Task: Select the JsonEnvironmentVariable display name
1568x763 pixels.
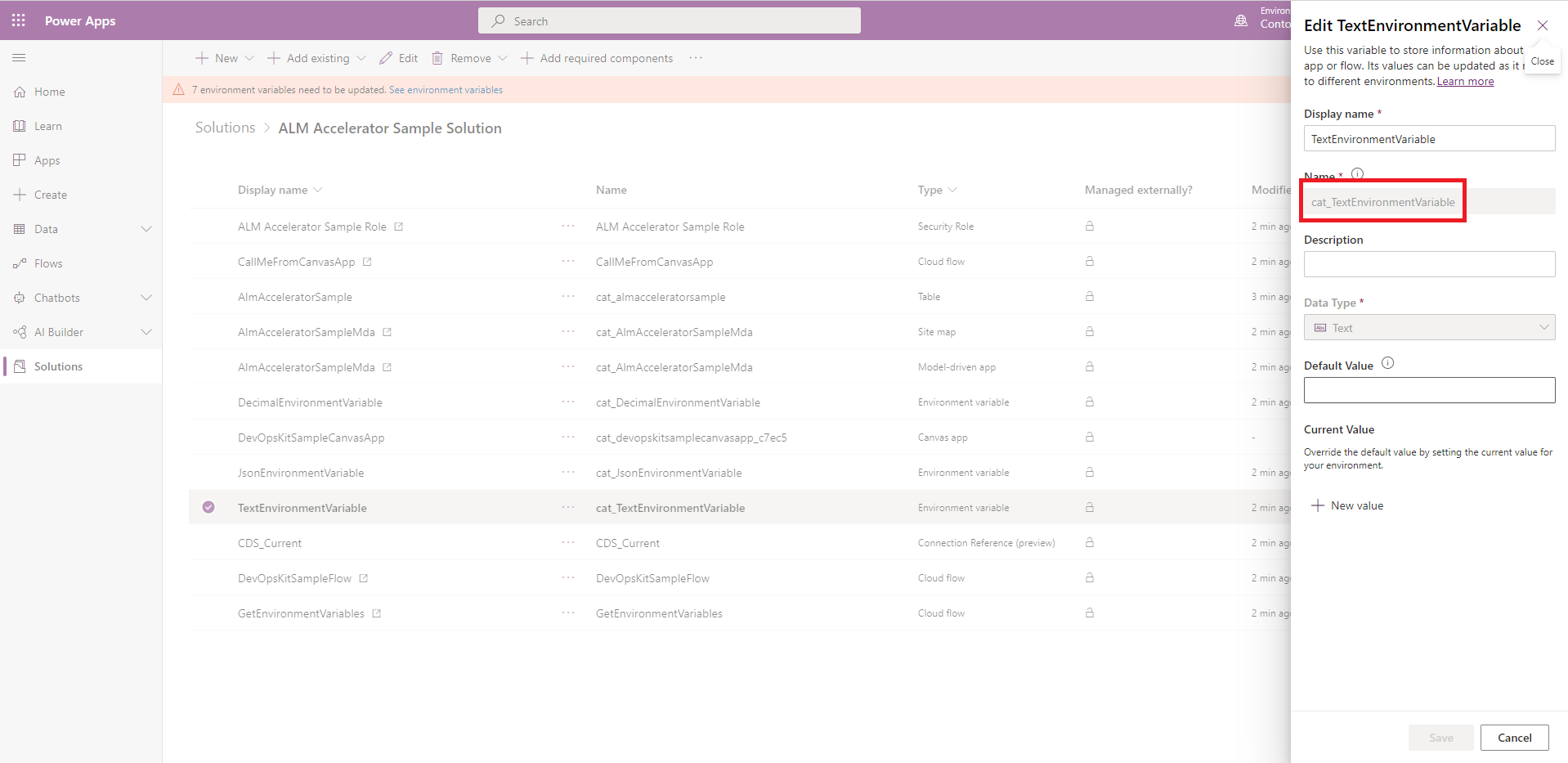Action: click(x=301, y=473)
